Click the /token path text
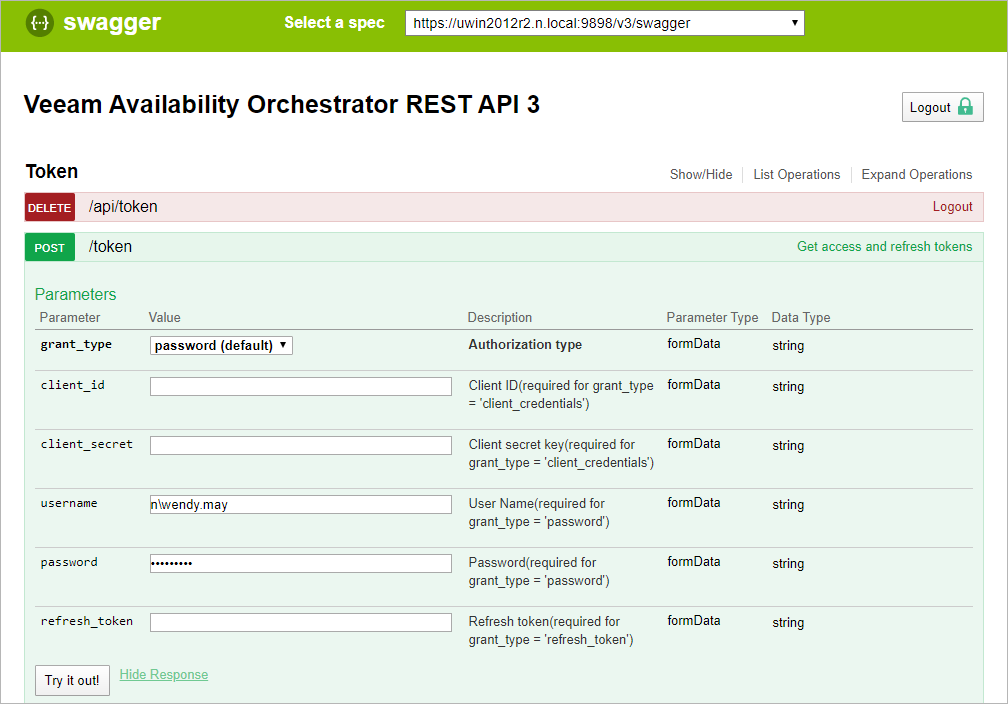This screenshot has height=704, width=1008. pyautogui.click(x=111, y=247)
